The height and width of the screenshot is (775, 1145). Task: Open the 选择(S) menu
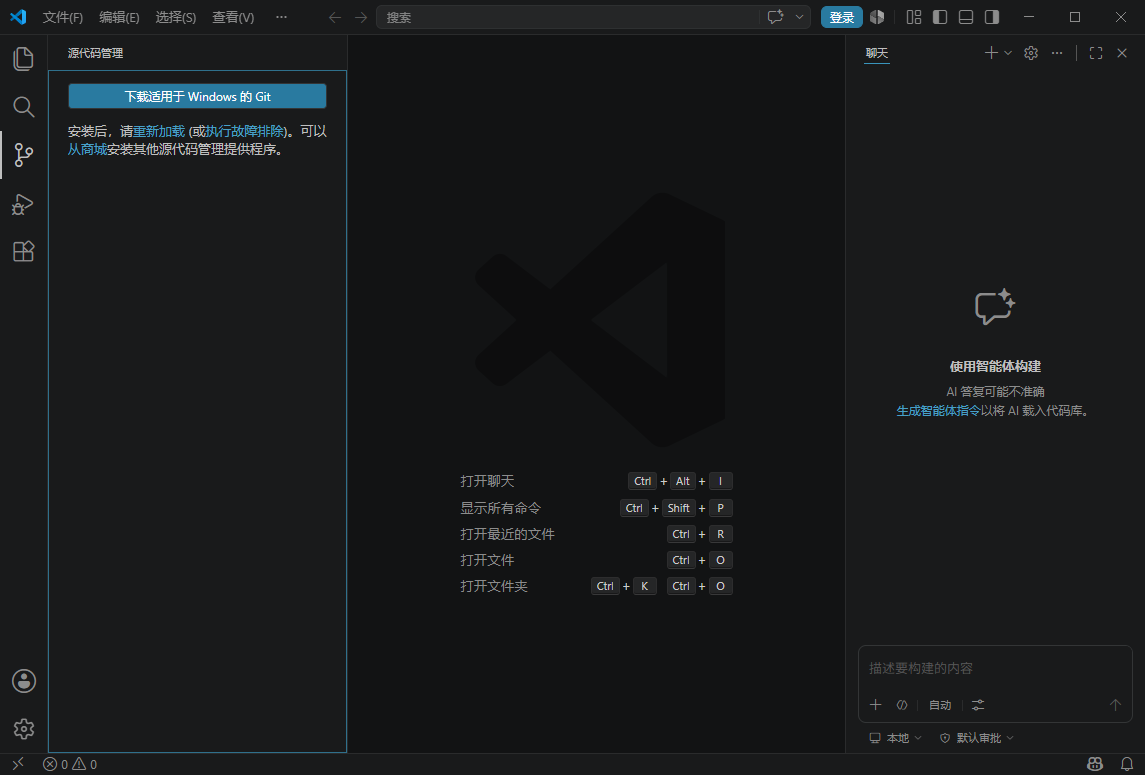point(176,17)
